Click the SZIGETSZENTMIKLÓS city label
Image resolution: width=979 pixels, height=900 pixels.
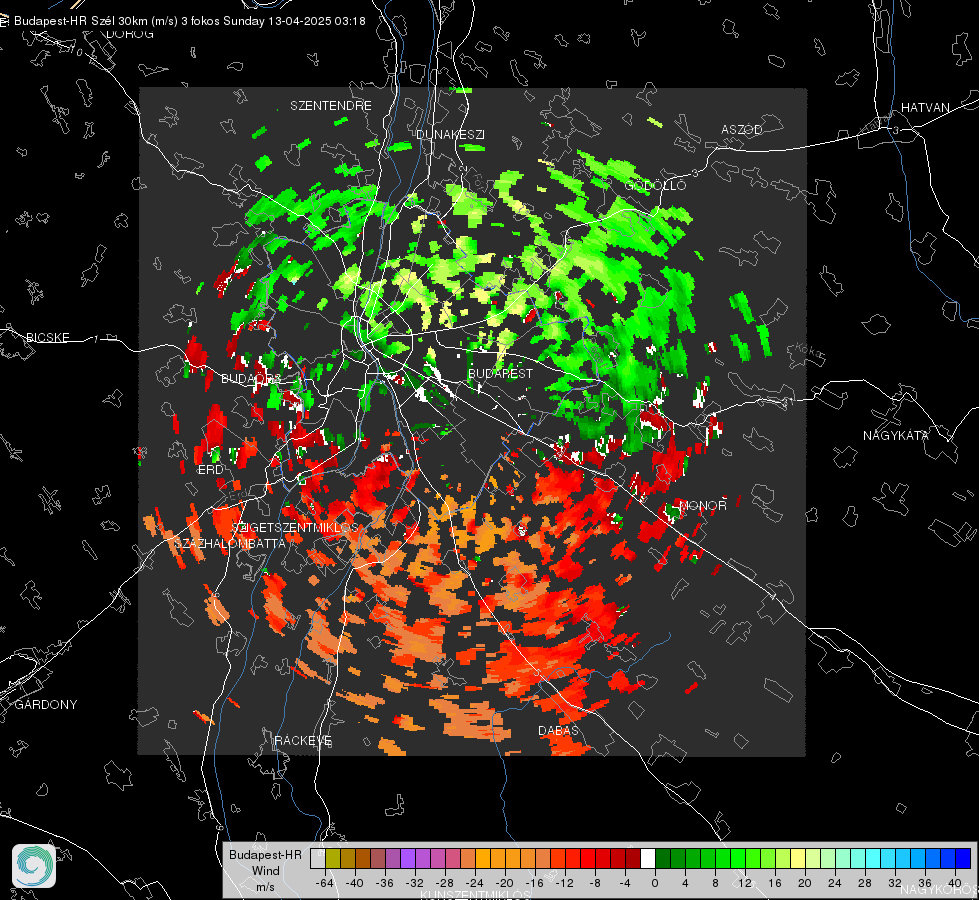[x=295, y=527]
